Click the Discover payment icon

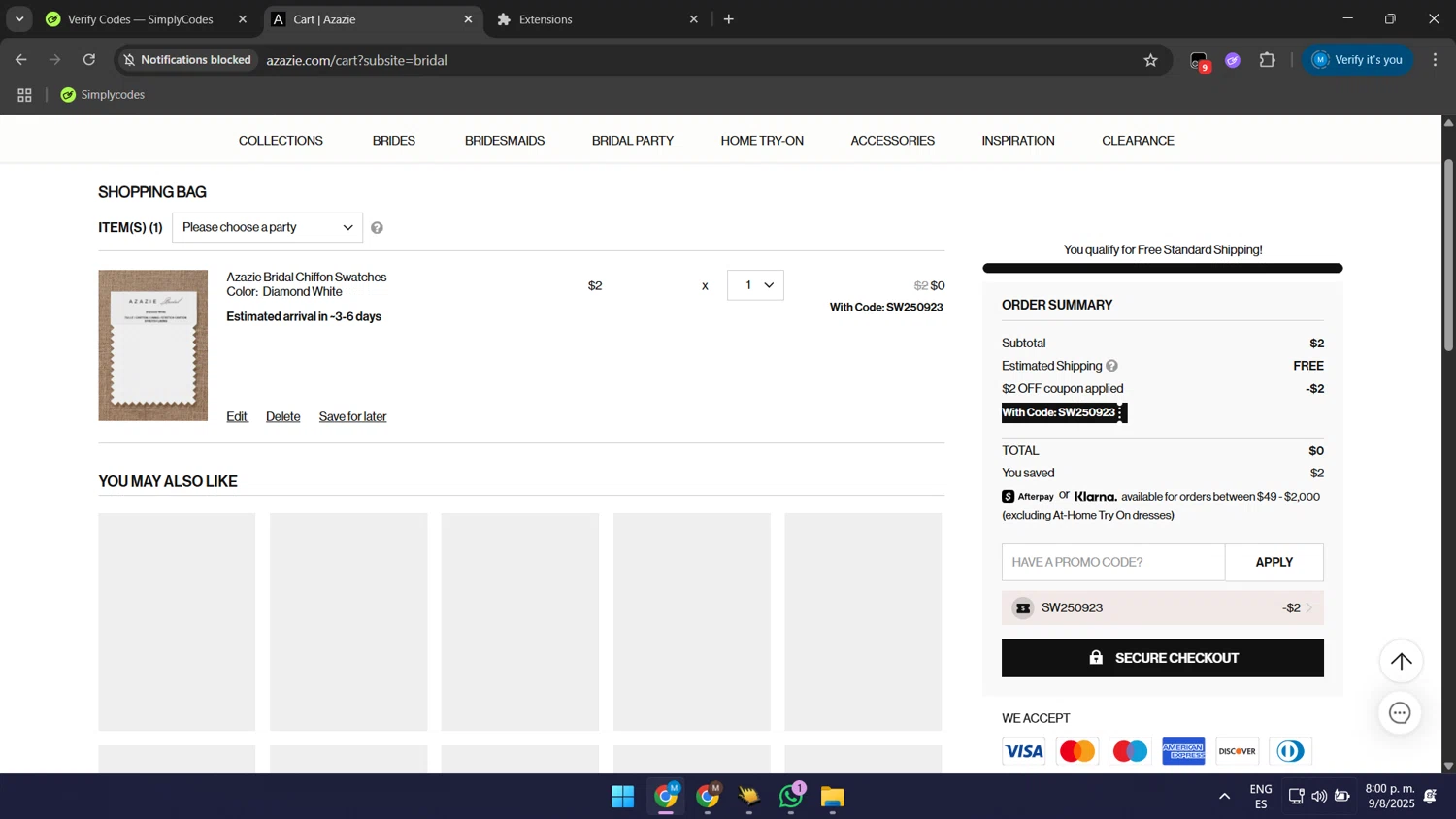(x=1237, y=751)
